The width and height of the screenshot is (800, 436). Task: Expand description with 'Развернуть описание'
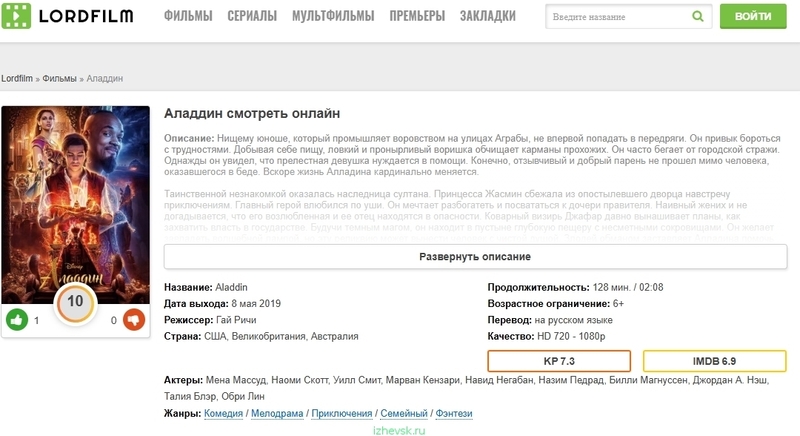[475, 257]
